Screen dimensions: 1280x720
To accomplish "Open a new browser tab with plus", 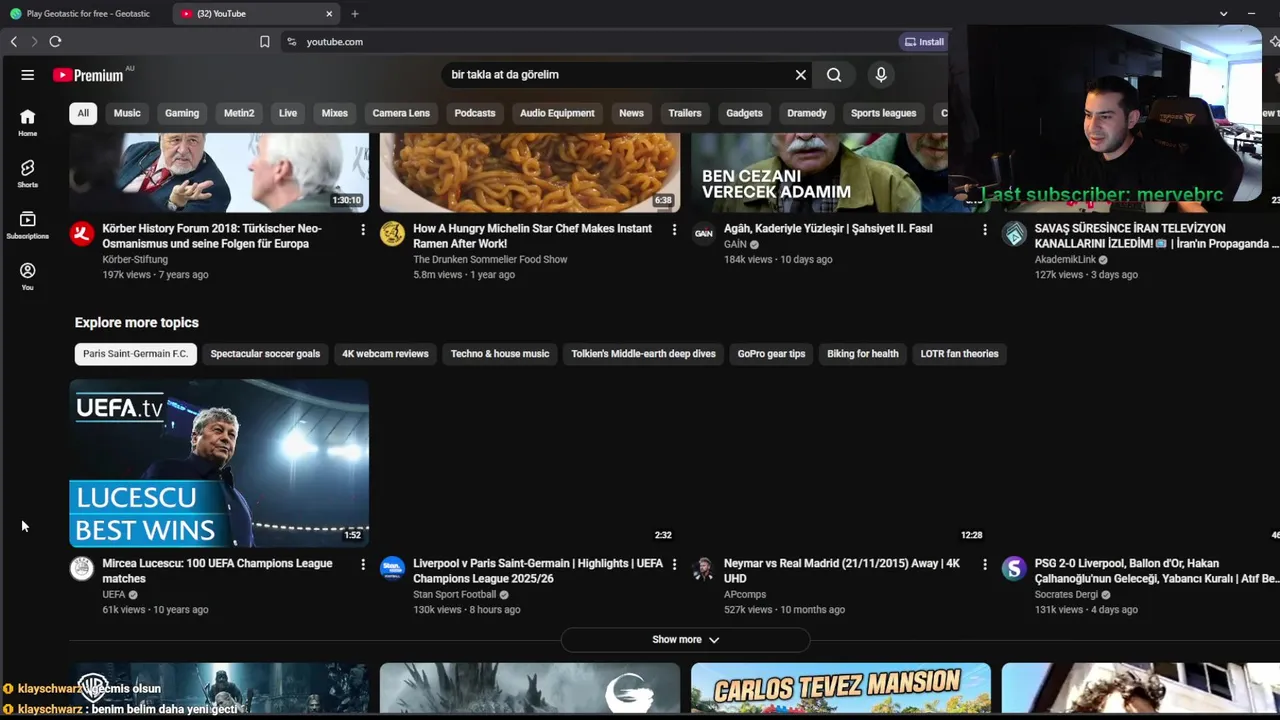I will (x=355, y=14).
